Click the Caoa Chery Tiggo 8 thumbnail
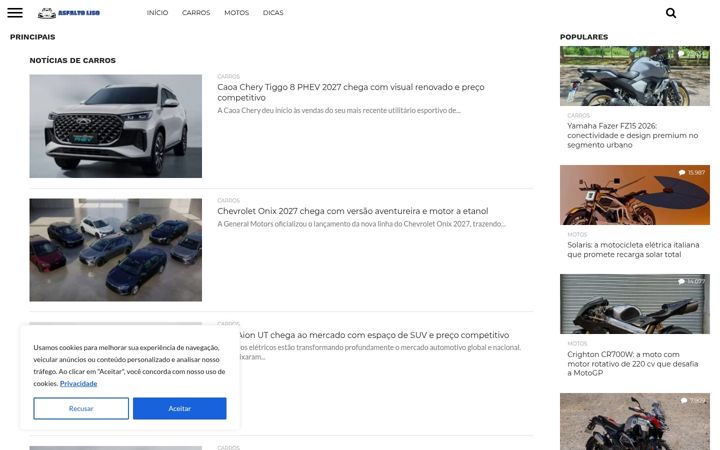 116,126
